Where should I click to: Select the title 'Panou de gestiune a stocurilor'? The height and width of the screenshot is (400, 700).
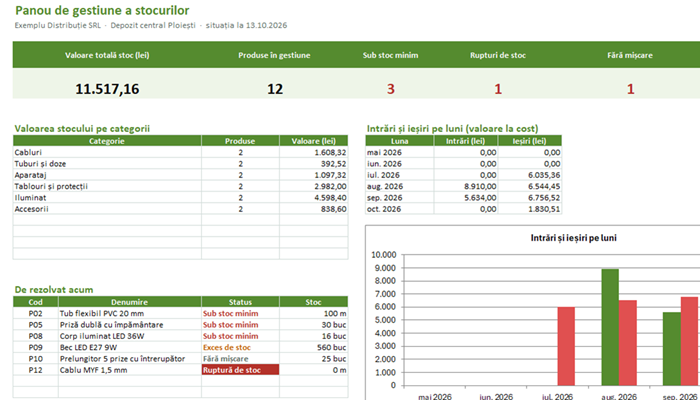click(x=102, y=10)
